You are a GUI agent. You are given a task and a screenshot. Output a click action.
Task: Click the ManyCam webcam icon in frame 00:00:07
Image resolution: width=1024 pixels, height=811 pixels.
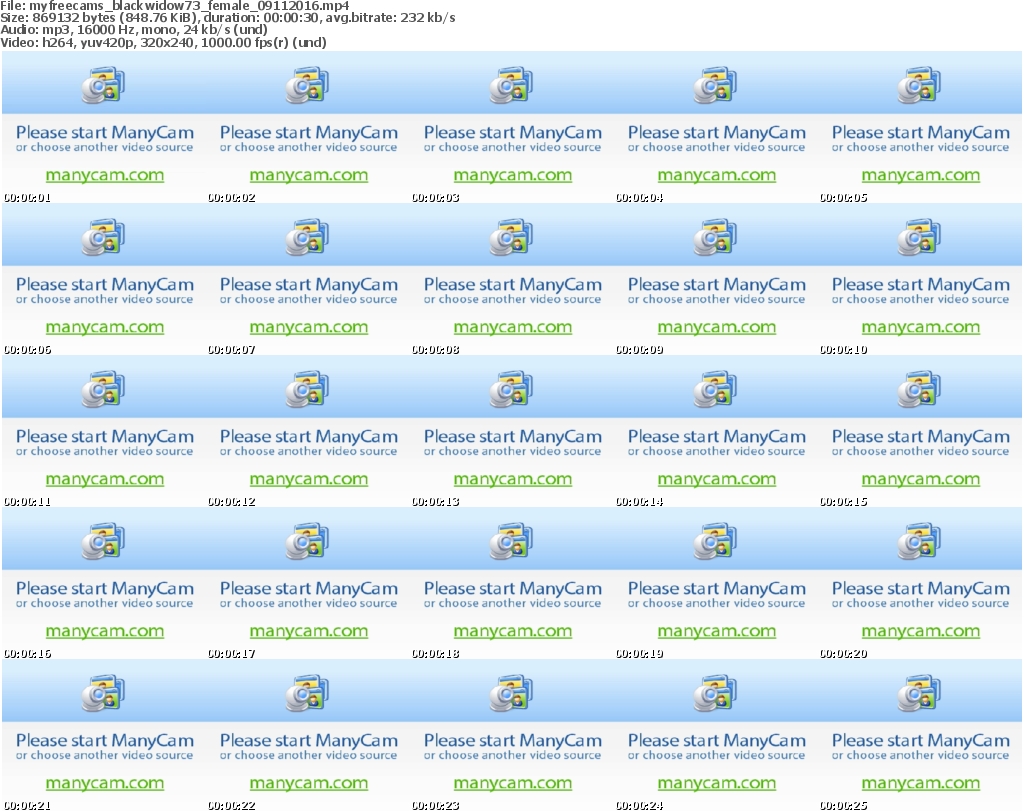click(307, 237)
